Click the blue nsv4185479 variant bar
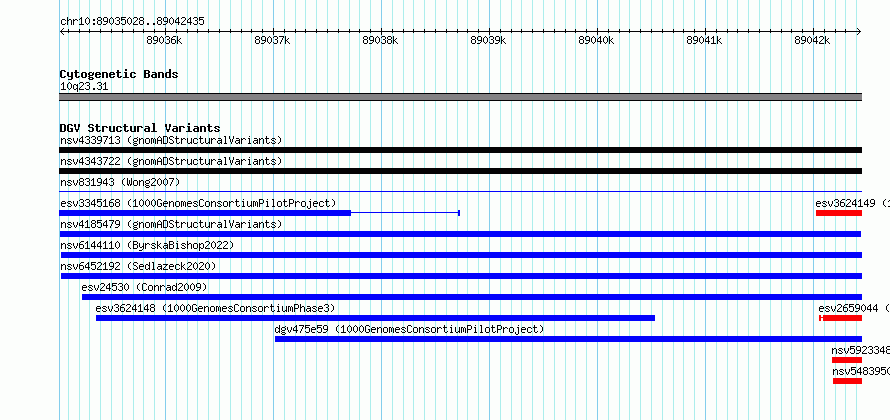The width and height of the screenshot is (890, 420). [x=460, y=234]
